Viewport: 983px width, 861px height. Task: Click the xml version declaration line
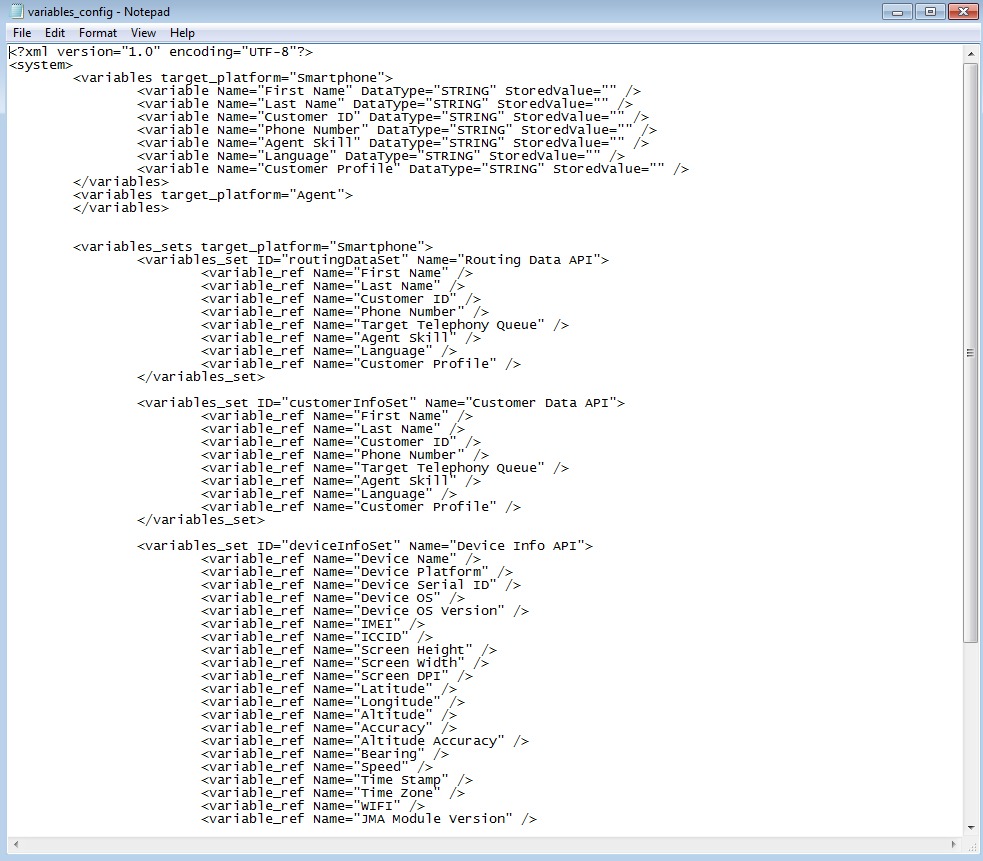click(161, 51)
